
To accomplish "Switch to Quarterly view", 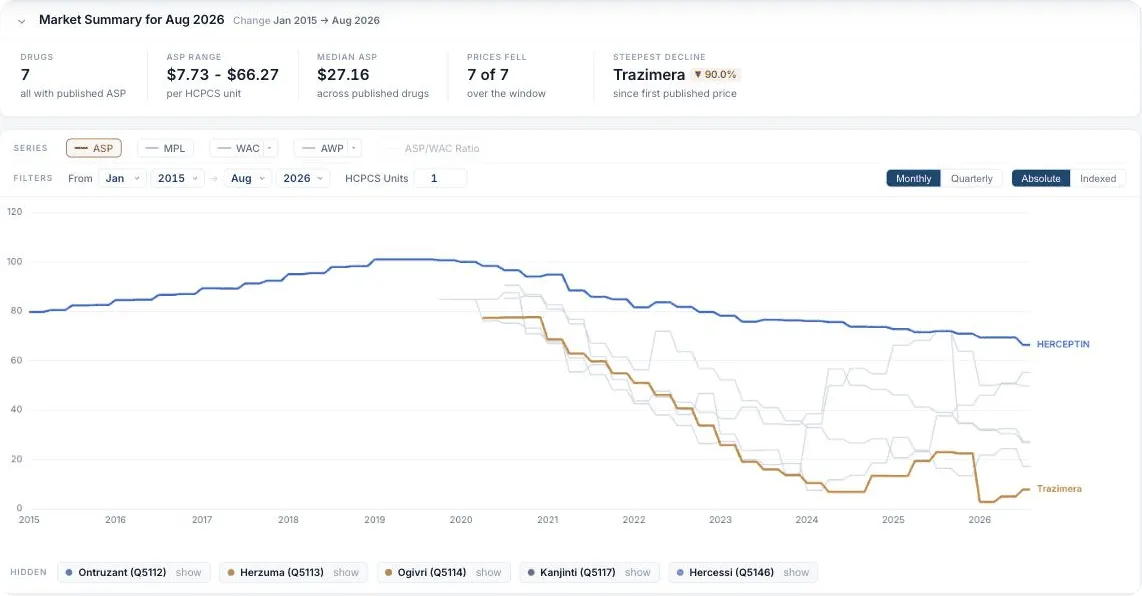I will click(972, 179).
